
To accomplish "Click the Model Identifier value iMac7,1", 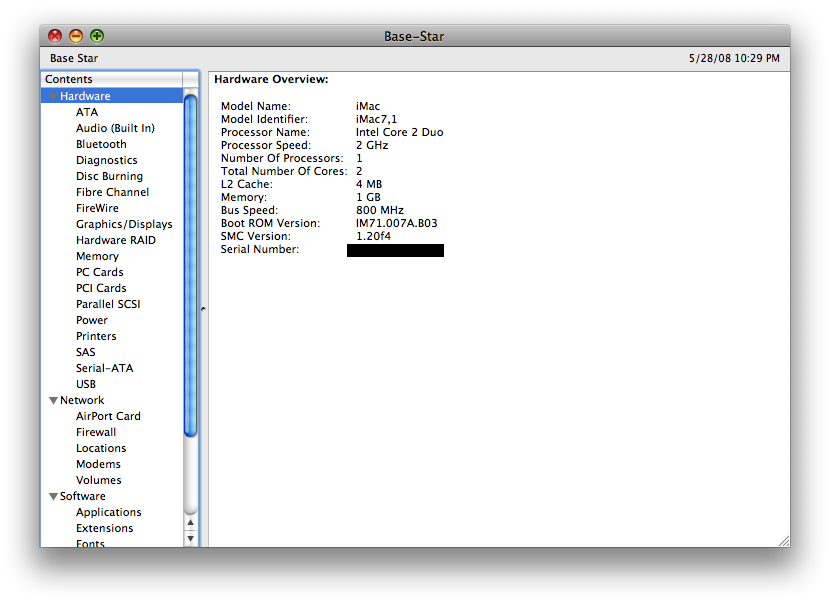I will (x=376, y=119).
